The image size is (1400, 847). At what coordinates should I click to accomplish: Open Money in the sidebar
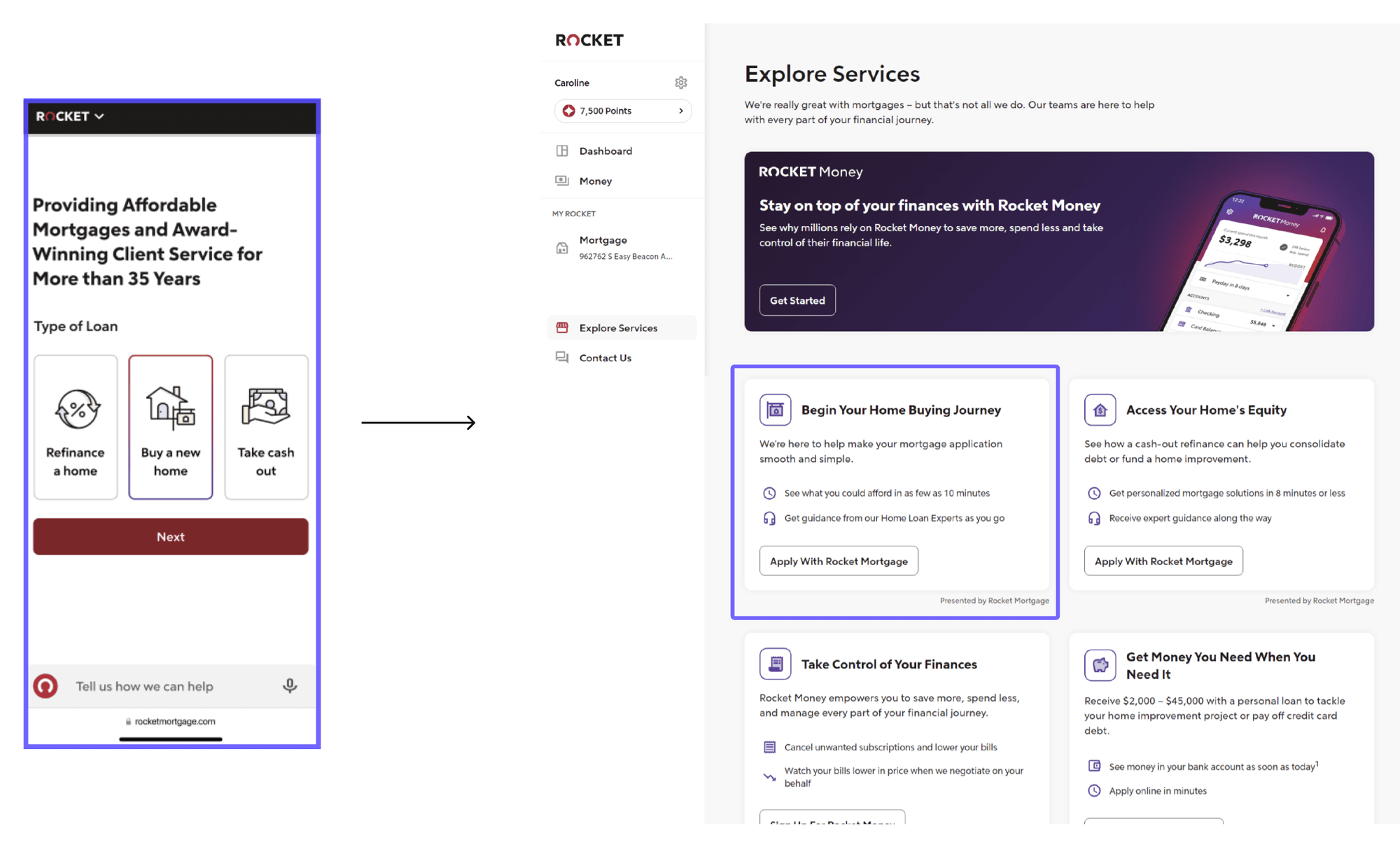[x=622, y=181]
